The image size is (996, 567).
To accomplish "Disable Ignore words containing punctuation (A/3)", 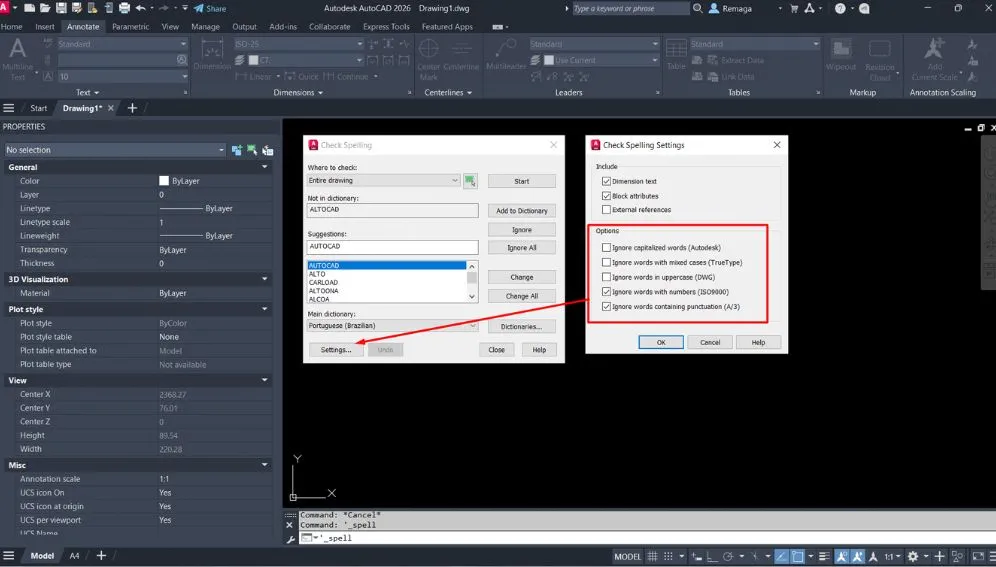I will click(x=606, y=306).
